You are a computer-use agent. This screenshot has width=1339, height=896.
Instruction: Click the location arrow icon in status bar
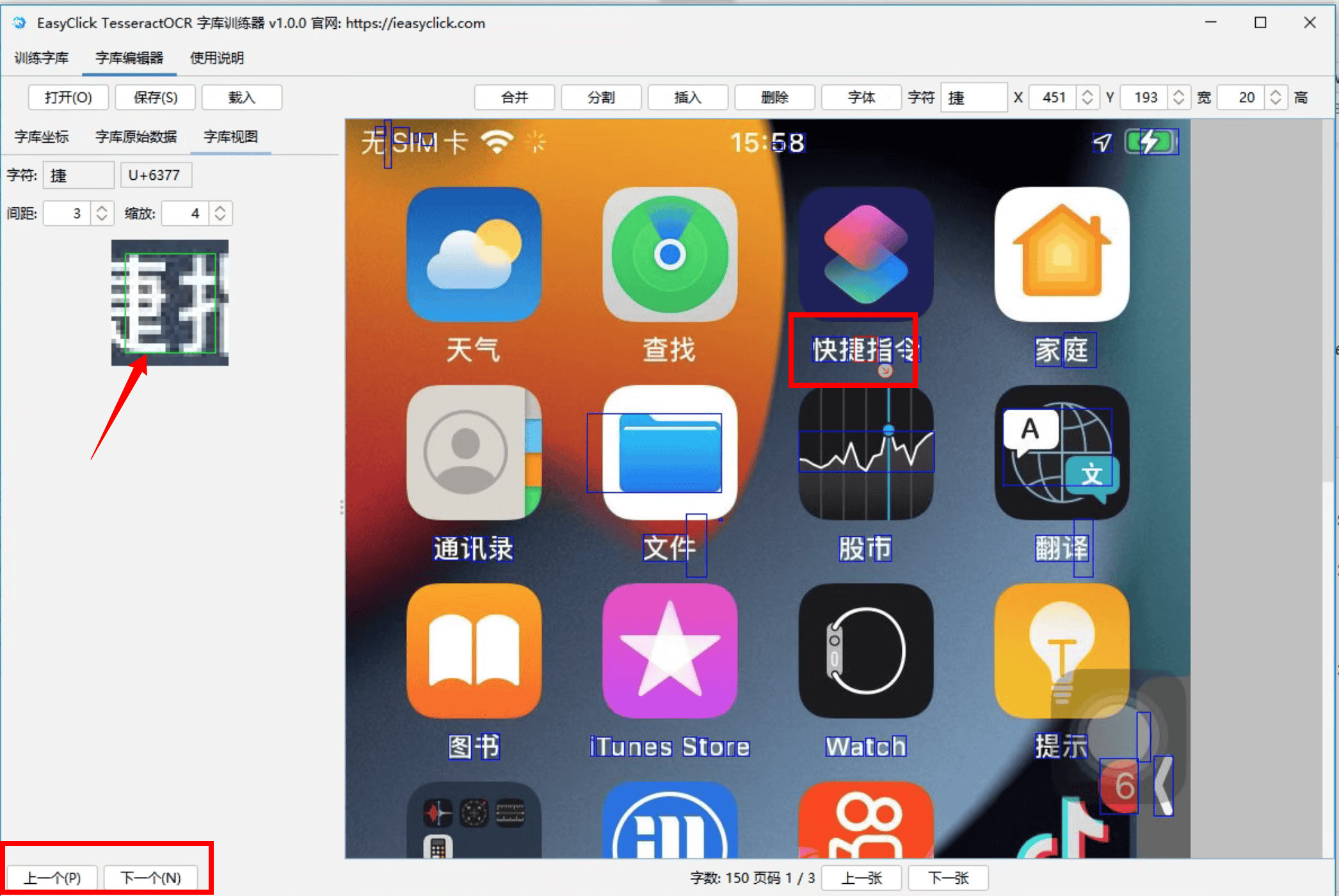pyautogui.click(x=1102, y=142)
